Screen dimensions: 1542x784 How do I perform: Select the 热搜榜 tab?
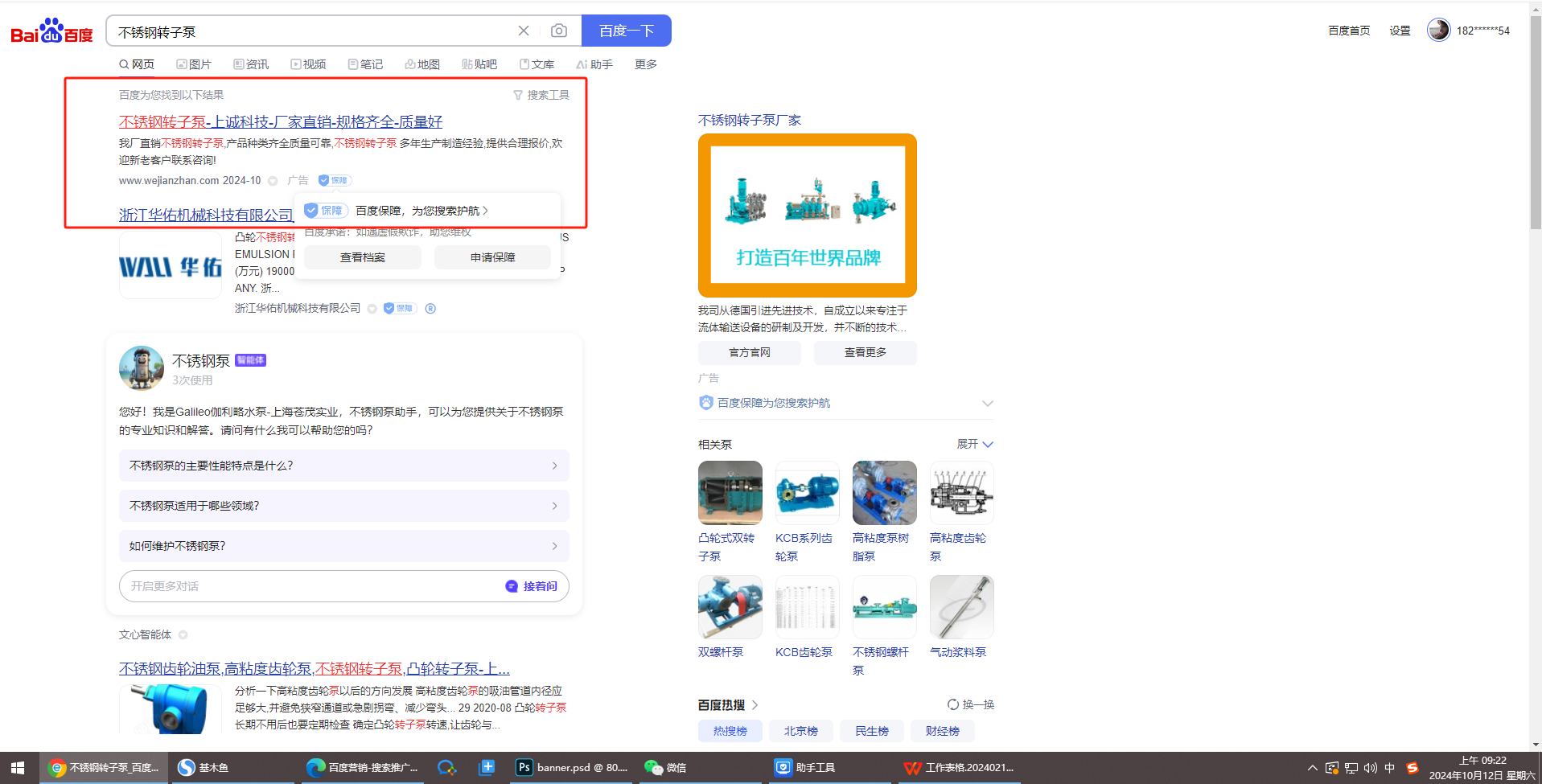730,731
